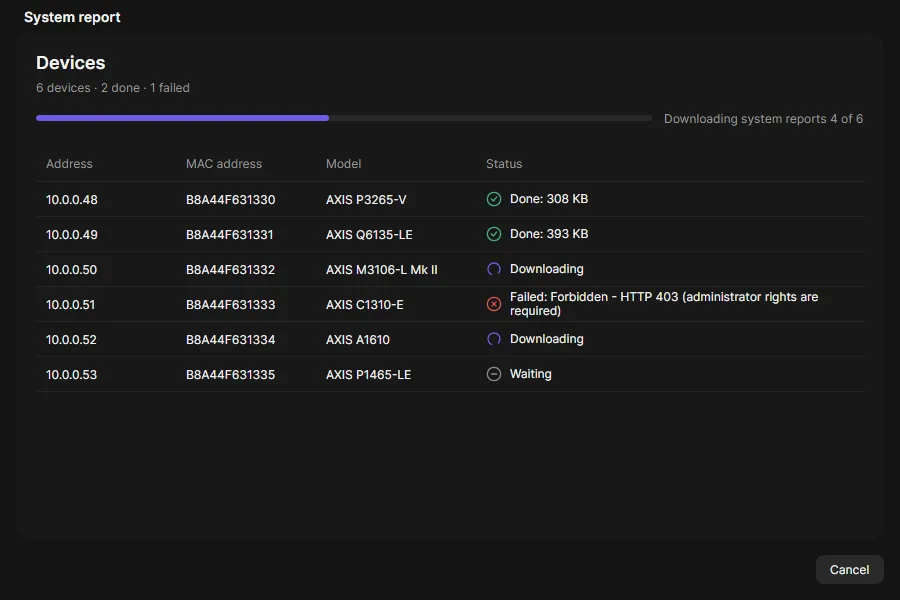The image size is (900, 600).
Task: Click MAC address B8A44F631335
Action: coord(231,375)
